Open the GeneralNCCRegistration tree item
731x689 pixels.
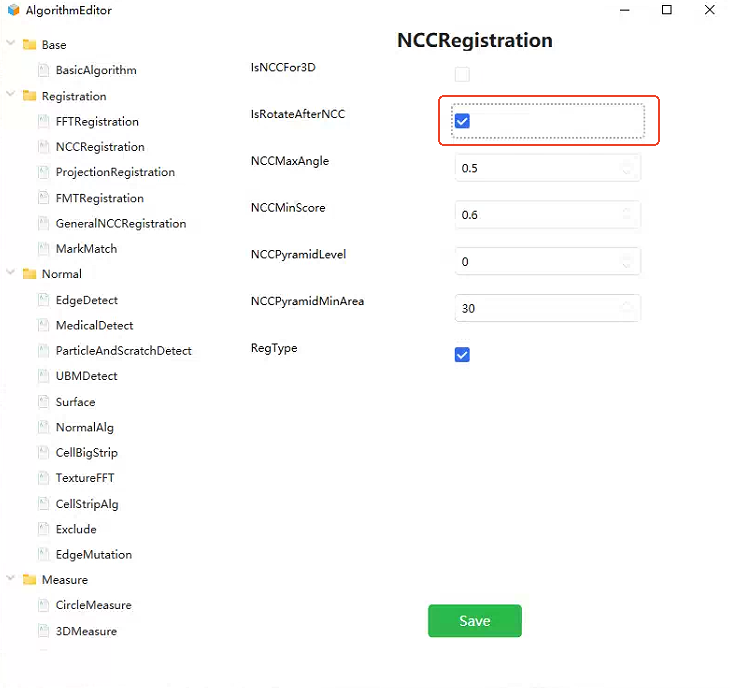click(121, 224)
